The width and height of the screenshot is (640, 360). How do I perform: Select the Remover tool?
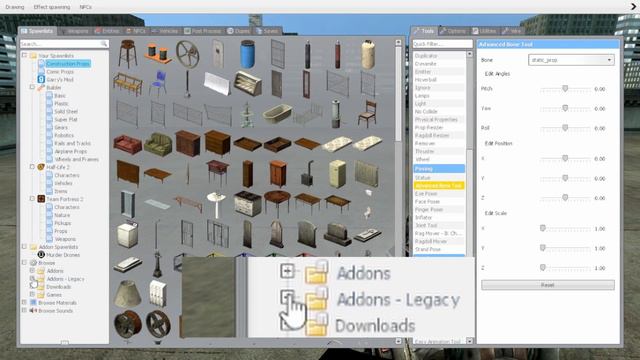pyautogui.click(x=439, y=143)
